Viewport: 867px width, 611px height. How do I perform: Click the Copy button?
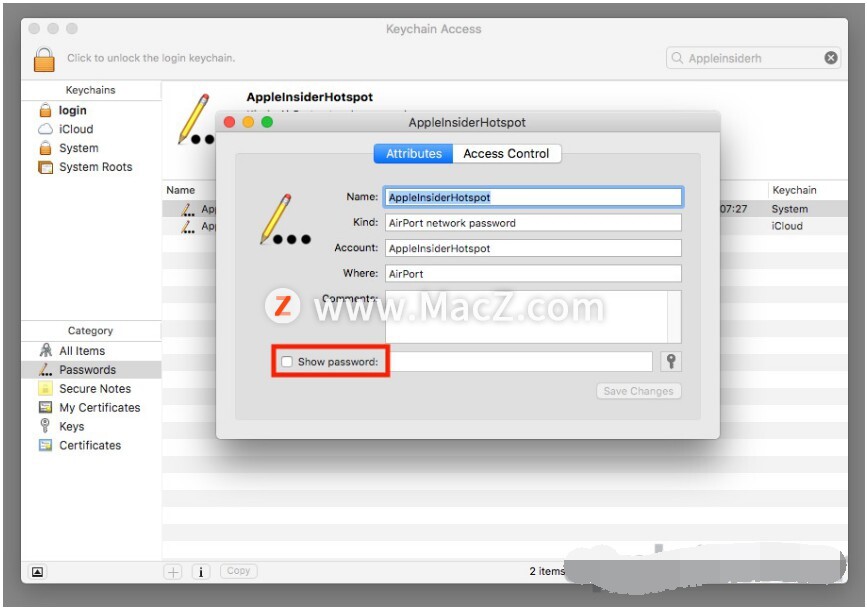[238, 571]
